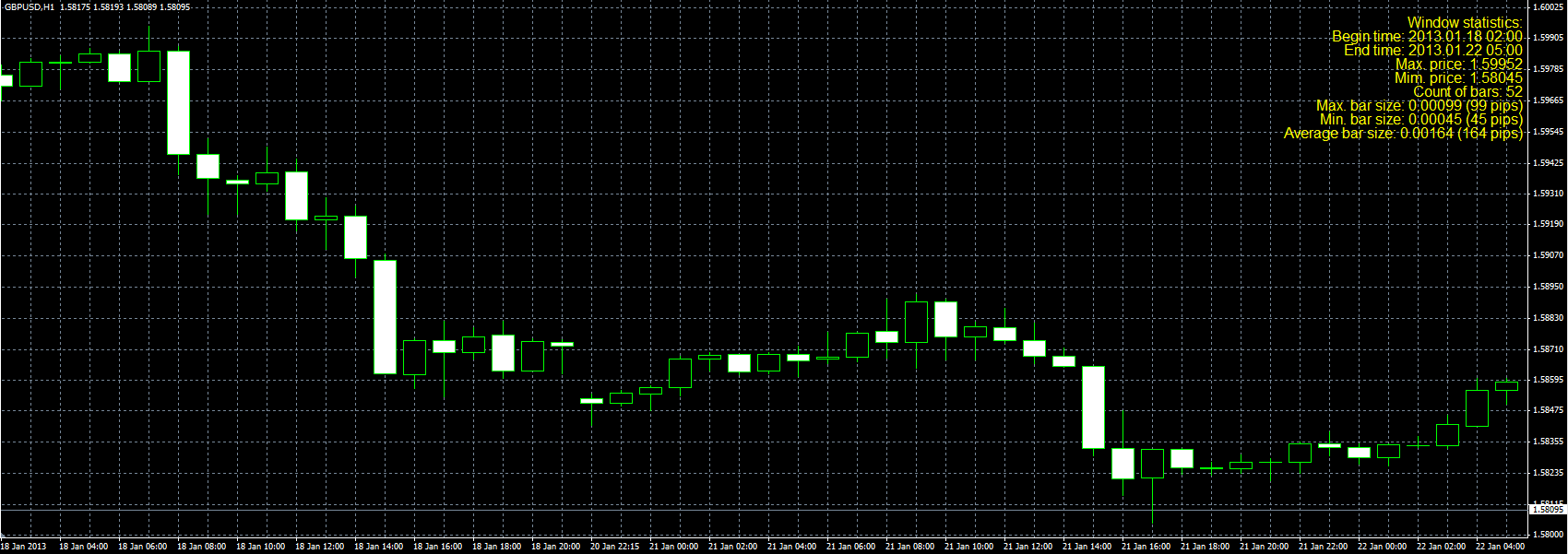This screenshot has height=554, width=1568.
Task: Click time axis label '18 Jan 18:00'
Action: pos(496,547)
